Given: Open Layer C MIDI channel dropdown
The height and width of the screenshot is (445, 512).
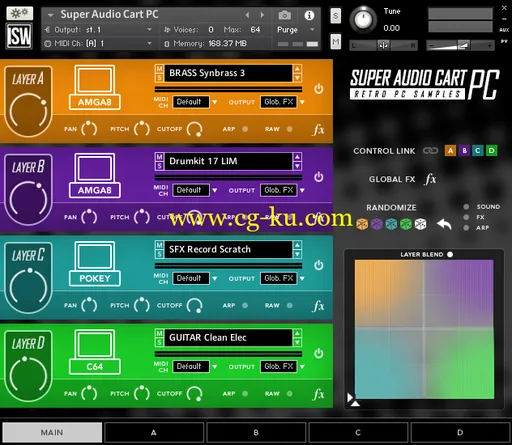Looking at the screenshot, I should pos(195,278).
